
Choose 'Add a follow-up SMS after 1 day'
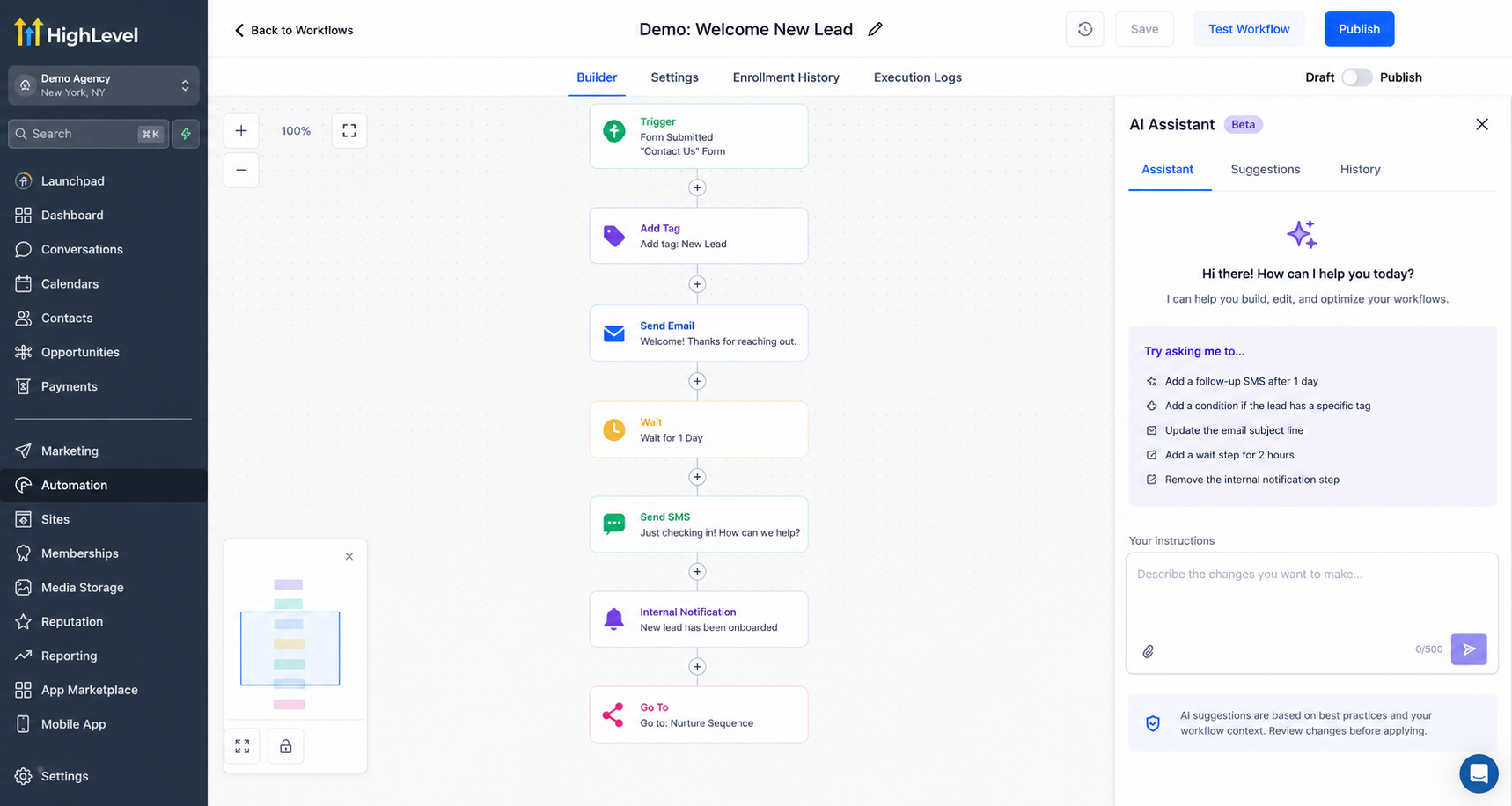(1231, 381)
